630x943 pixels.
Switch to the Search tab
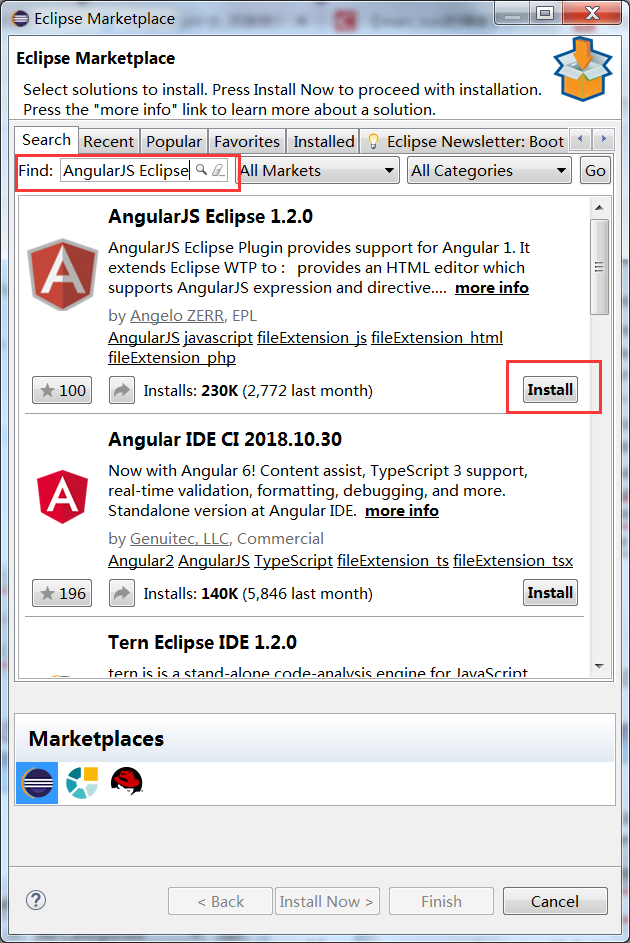[x=46, y=140]
